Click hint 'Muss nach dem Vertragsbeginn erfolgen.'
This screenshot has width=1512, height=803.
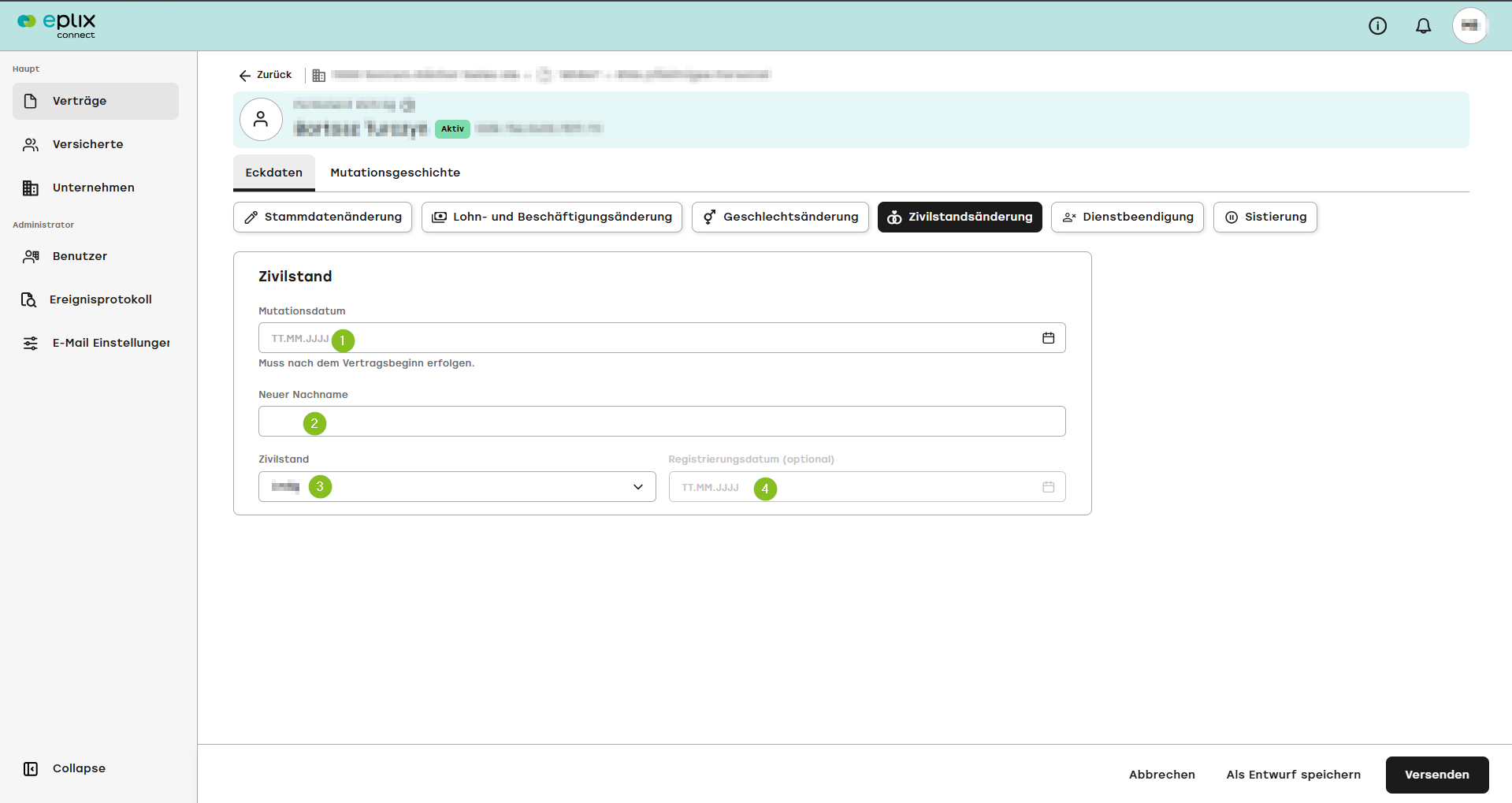366,363
